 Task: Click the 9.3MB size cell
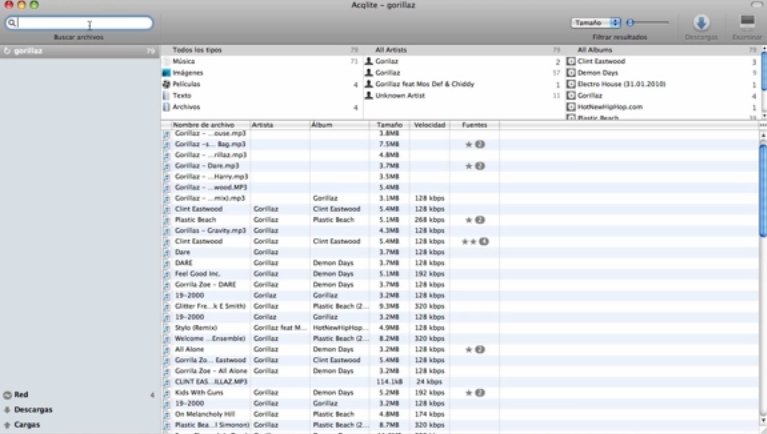[389, 306]
